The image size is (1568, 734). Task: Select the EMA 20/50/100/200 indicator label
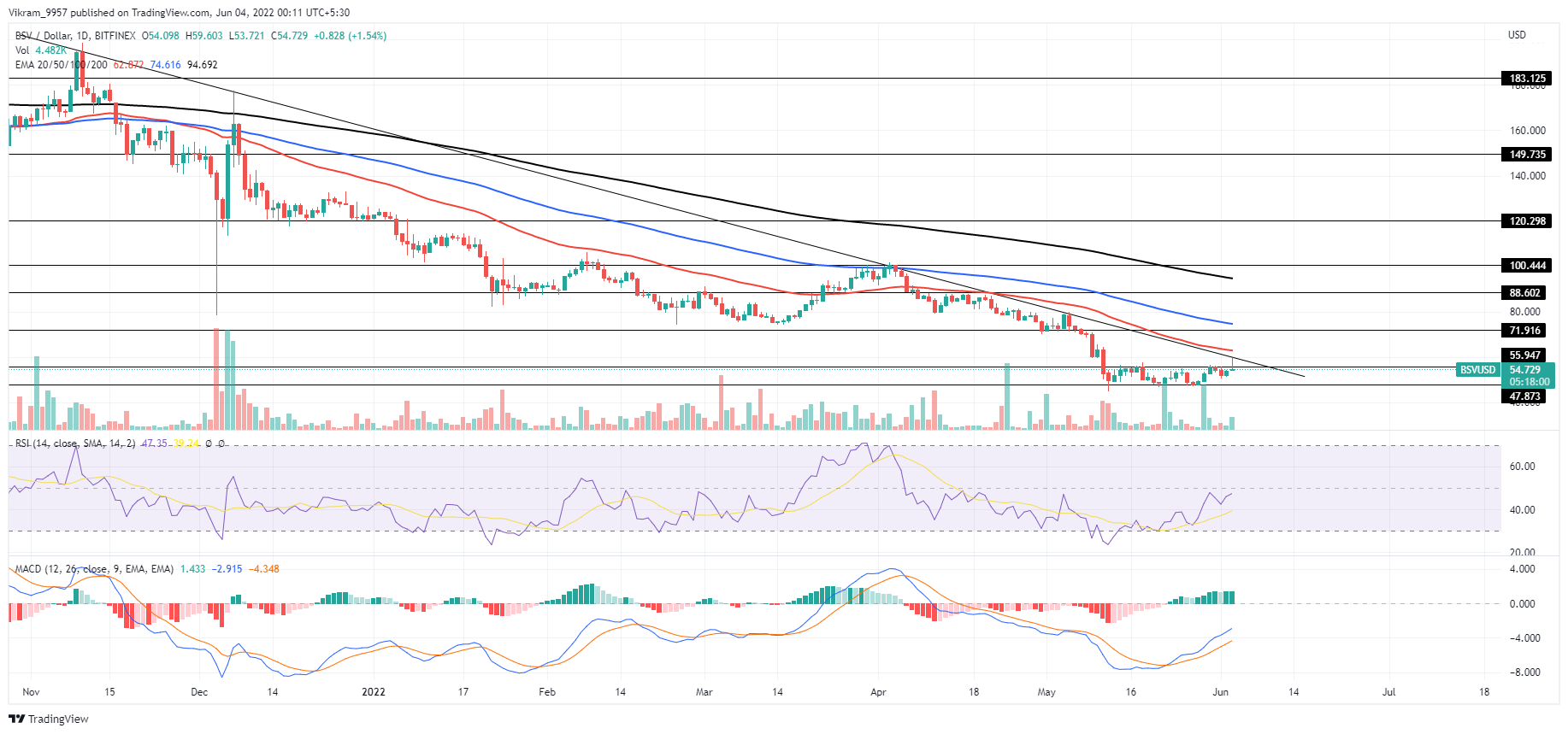[61, 65]
